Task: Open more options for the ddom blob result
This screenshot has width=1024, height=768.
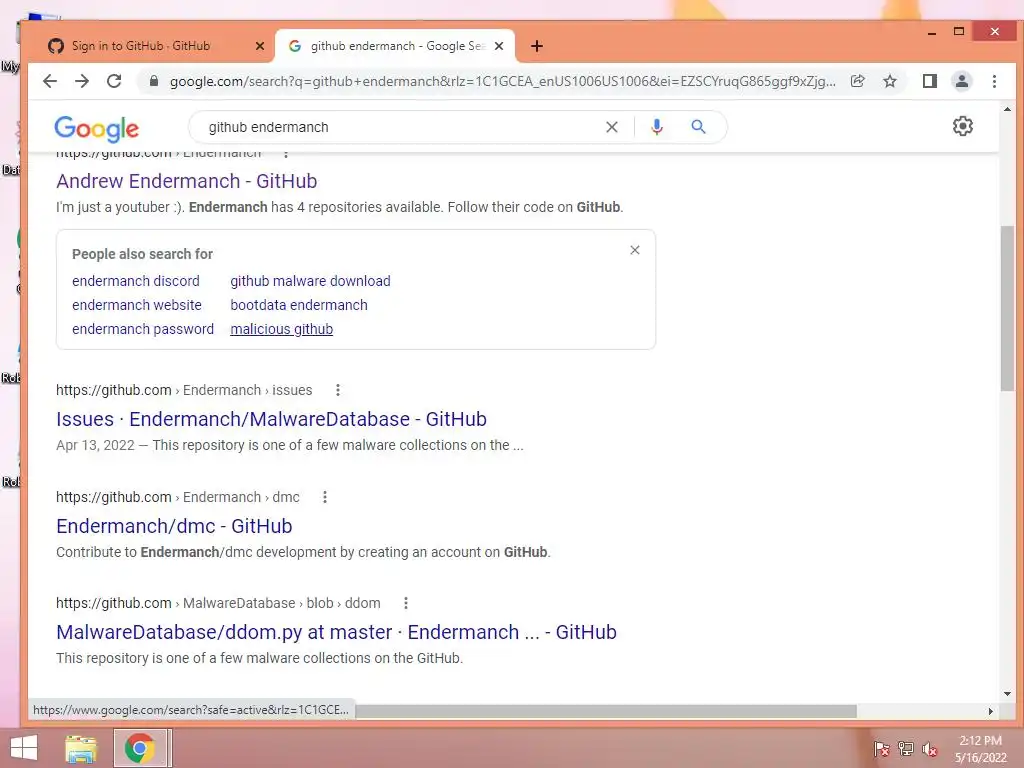Action: coord(406,603)
